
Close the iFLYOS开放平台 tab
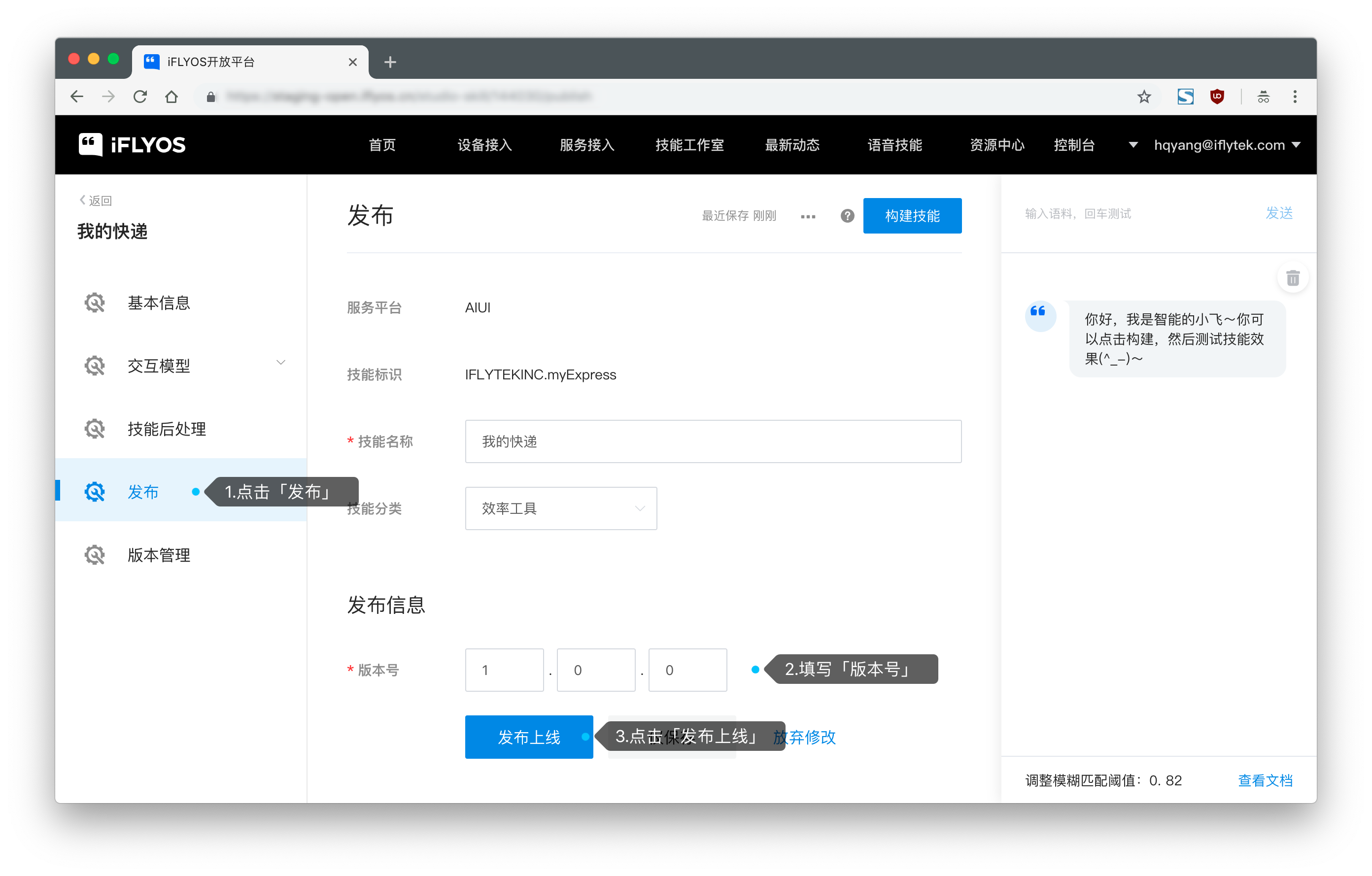point(353,62)
